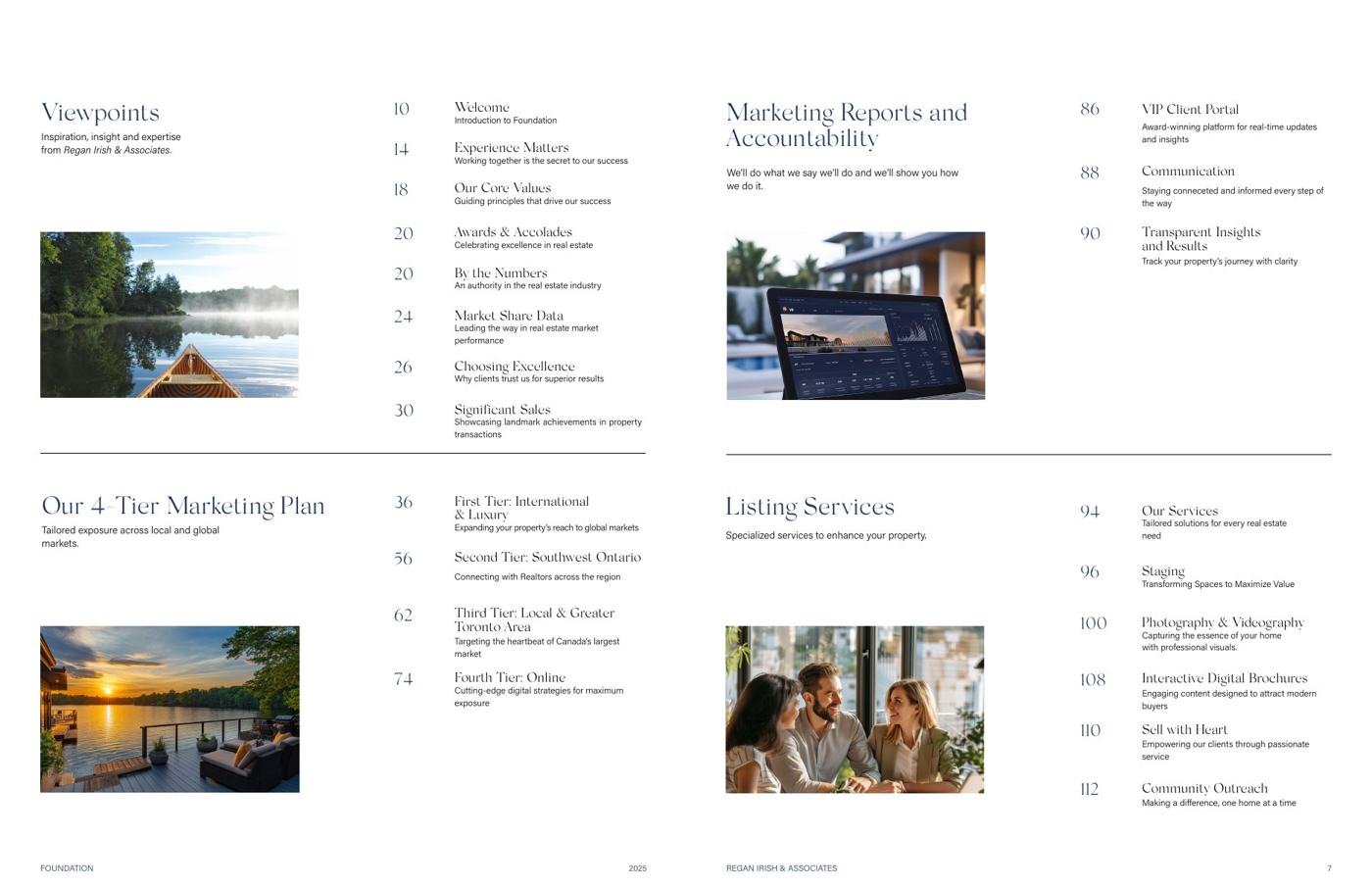
Task: Click the "Choosing Excellence" entry
Action: 514,367
